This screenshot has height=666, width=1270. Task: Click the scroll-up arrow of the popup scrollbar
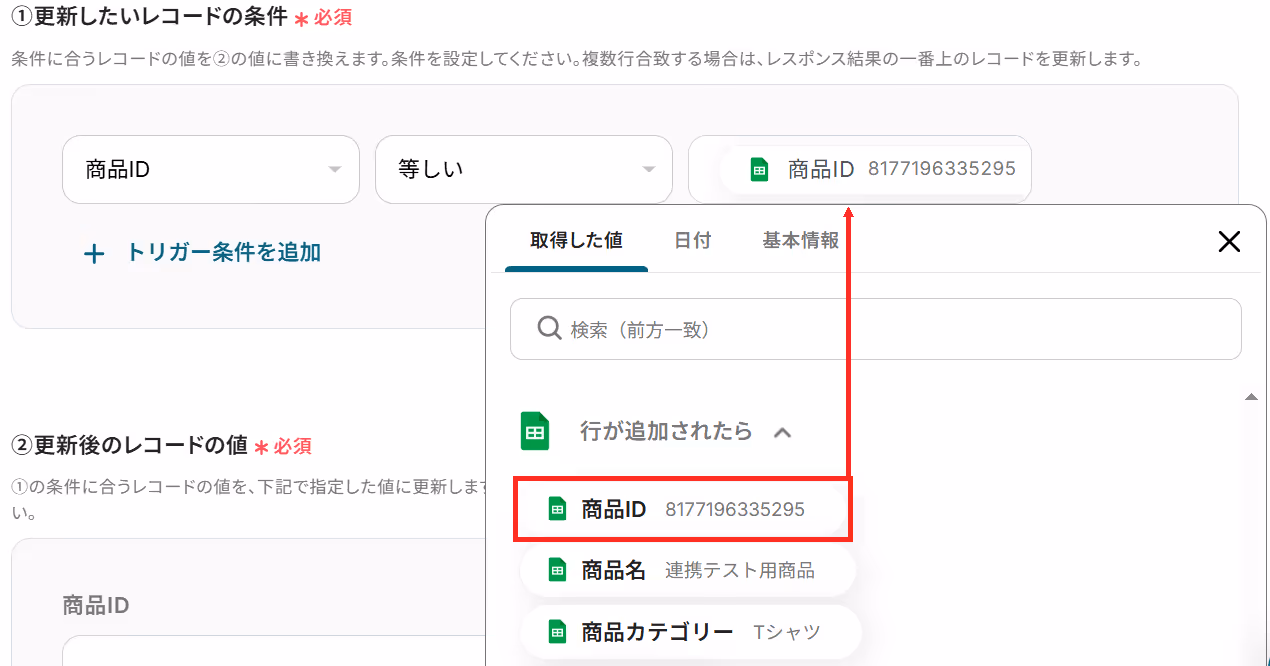1250,398
